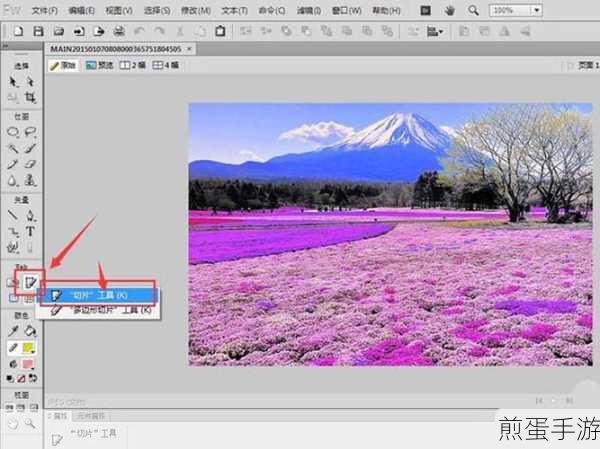Screen dimensions: 600x449
Task: Open the 文件(F) menu
Action: tap(44, 10)
